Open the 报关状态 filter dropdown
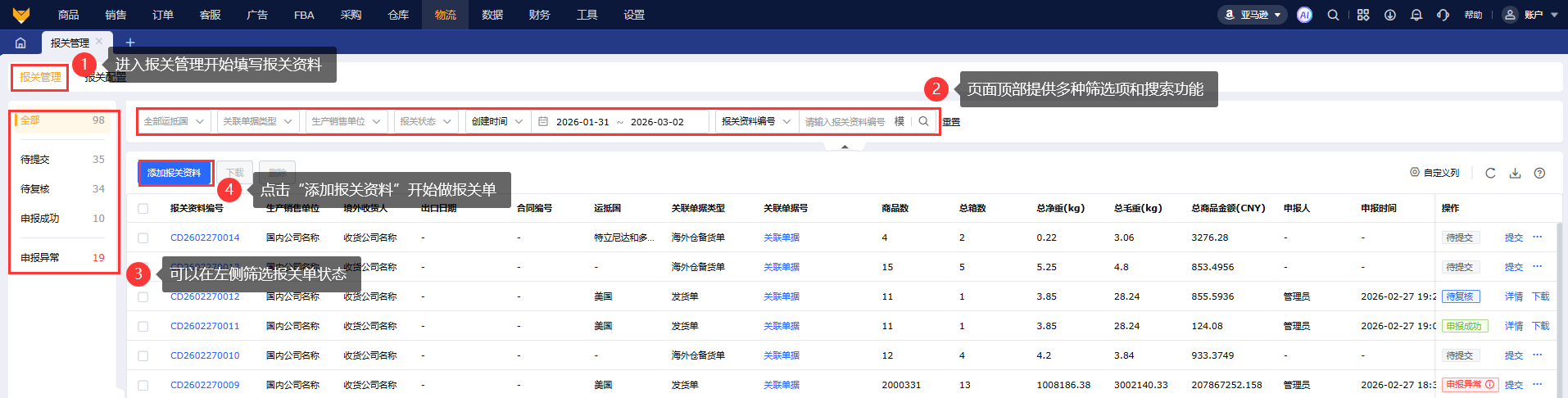The height and width of the screenshot is (398, 1568). [425, 121]
